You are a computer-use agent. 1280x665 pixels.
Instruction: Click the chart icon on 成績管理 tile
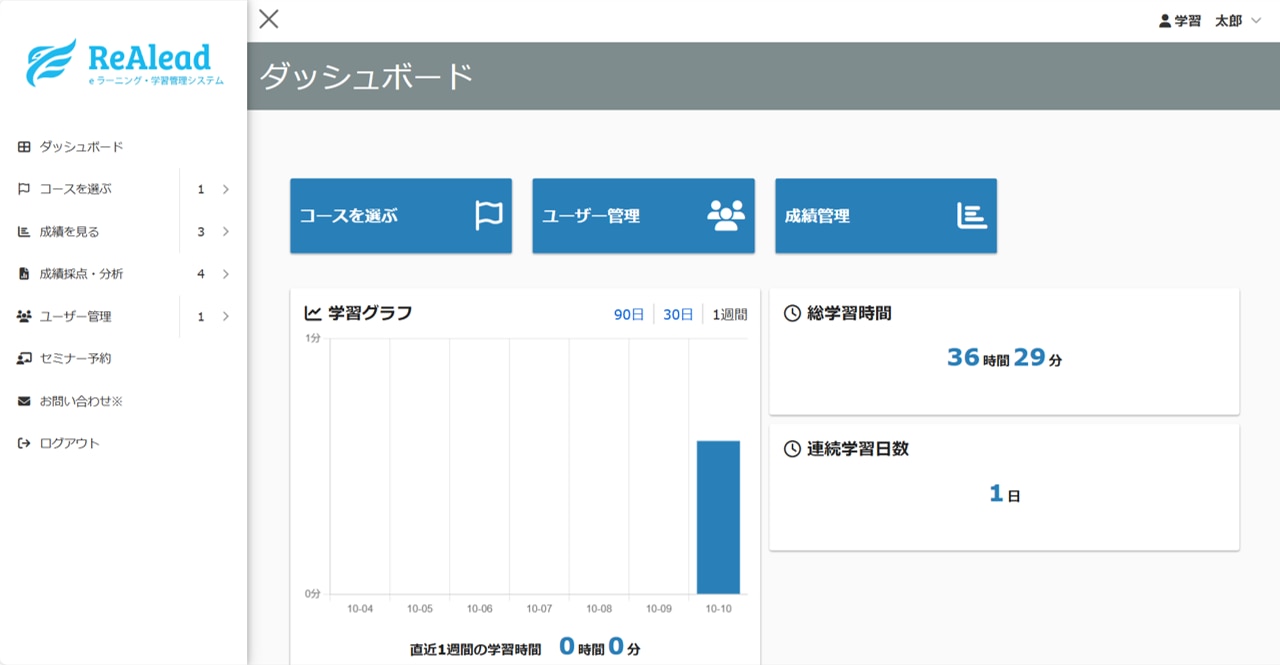(971, 216)
